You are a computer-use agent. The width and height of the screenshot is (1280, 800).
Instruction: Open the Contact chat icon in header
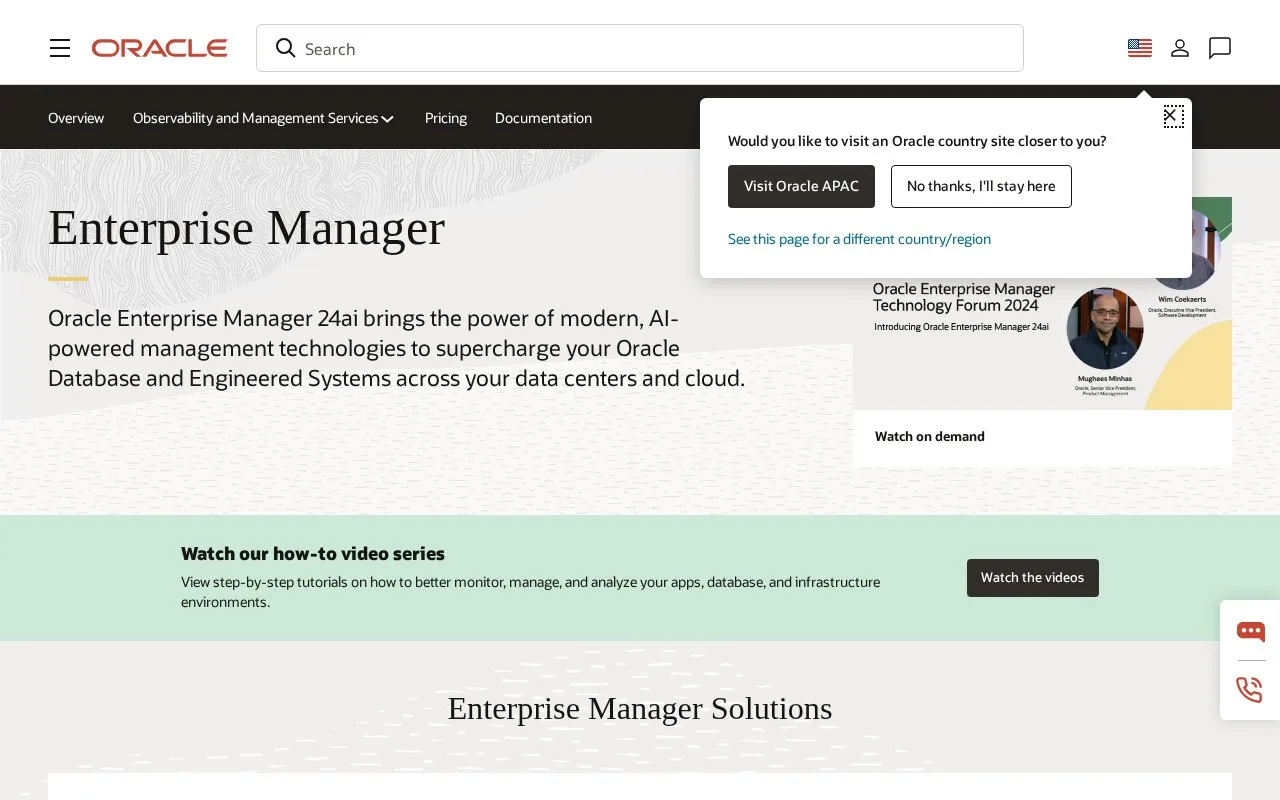coord(1220,48)
